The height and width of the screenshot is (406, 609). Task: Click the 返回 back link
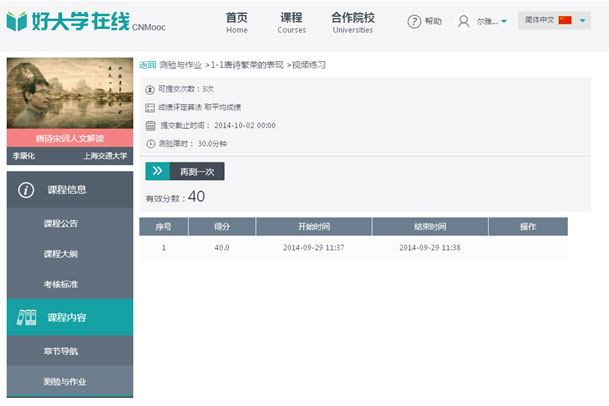tap(147, 65)
